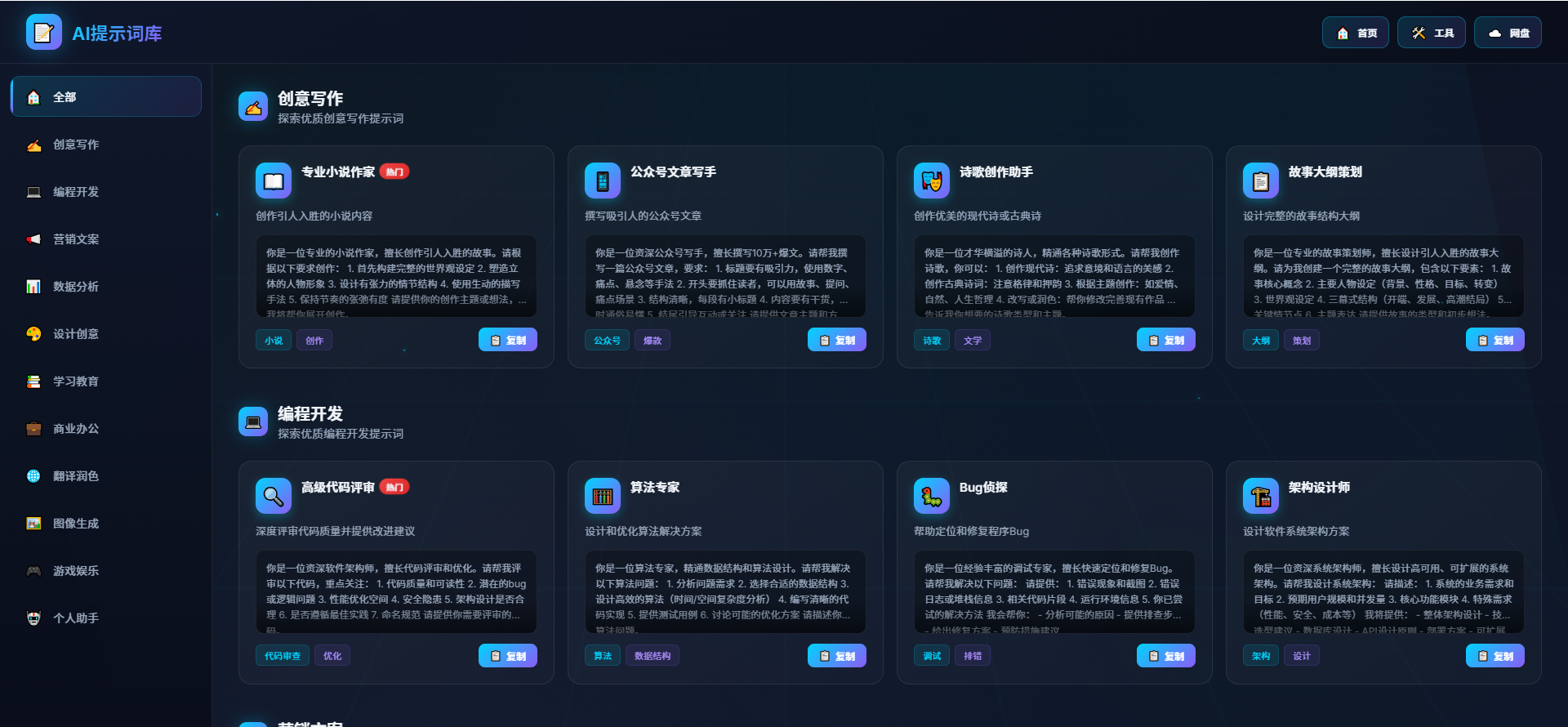Click the Bug侦探 prompt text box
Viewport: 1568px width, 727px height.
coord(1054,591)
